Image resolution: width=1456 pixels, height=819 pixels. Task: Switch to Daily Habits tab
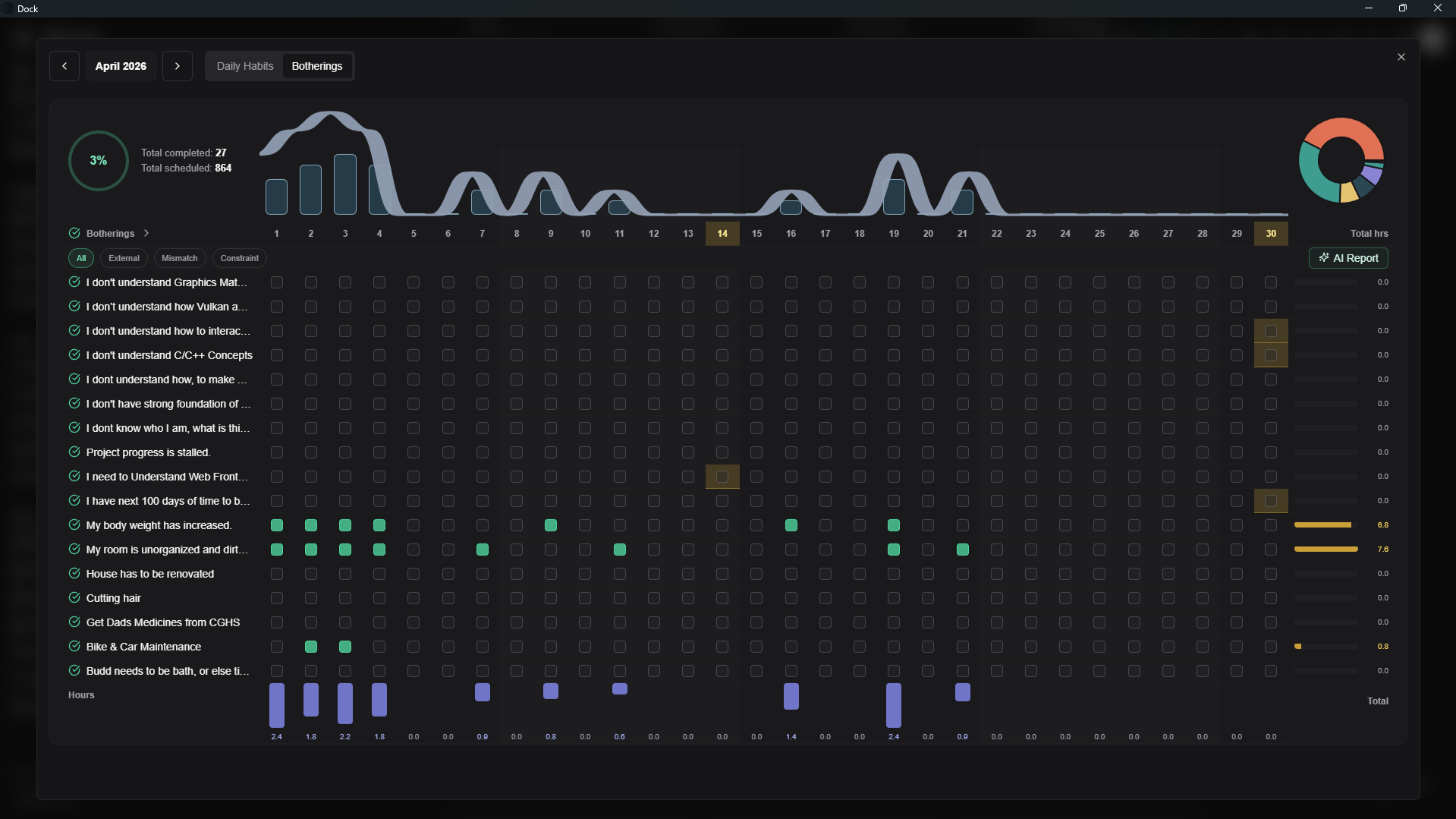(245, 66)
